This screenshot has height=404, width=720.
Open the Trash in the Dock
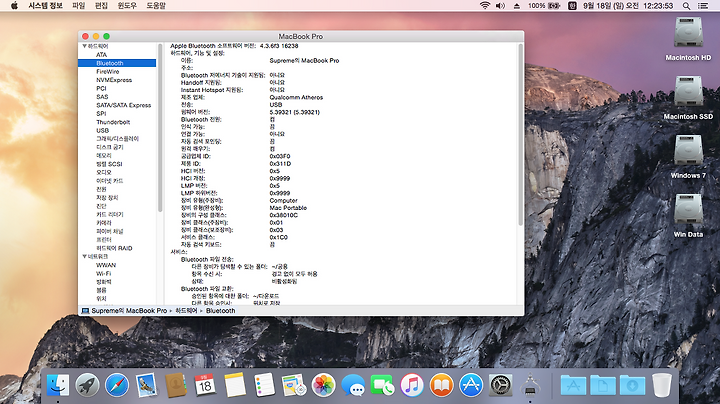(662, 385)
